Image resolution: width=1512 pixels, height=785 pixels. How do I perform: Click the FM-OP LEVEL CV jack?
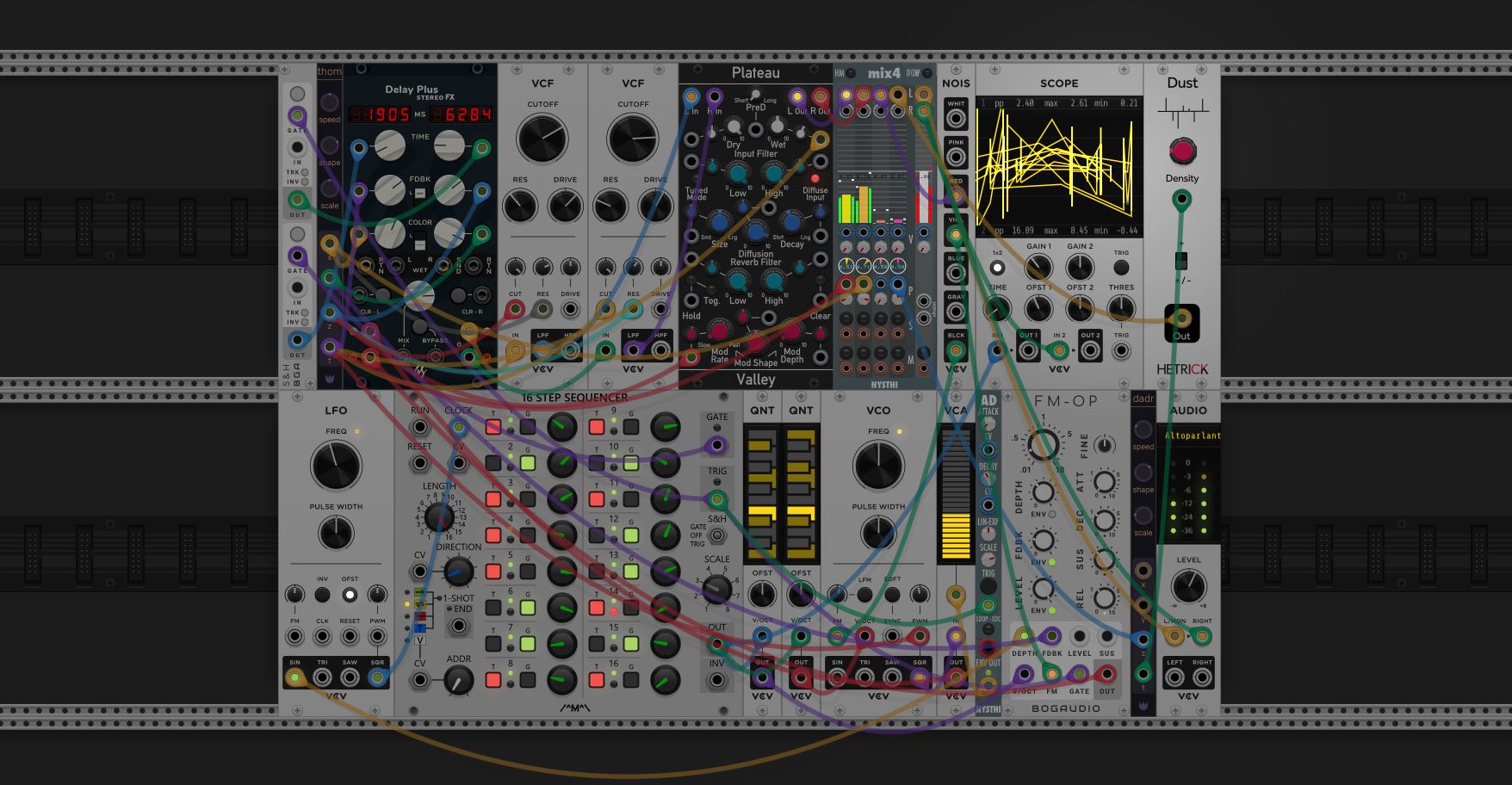[x=1079, y=637]
